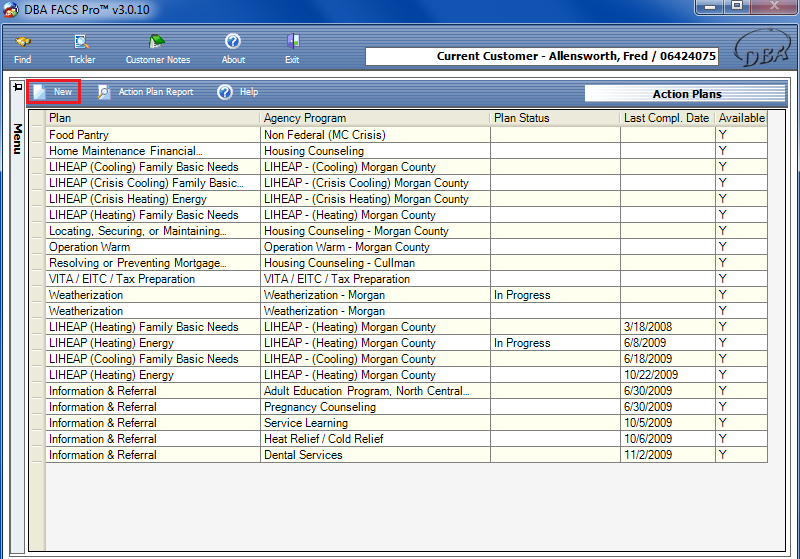Select the Housing Counseling - Cullman row
800x559 pixels.
tap(374, 263)
